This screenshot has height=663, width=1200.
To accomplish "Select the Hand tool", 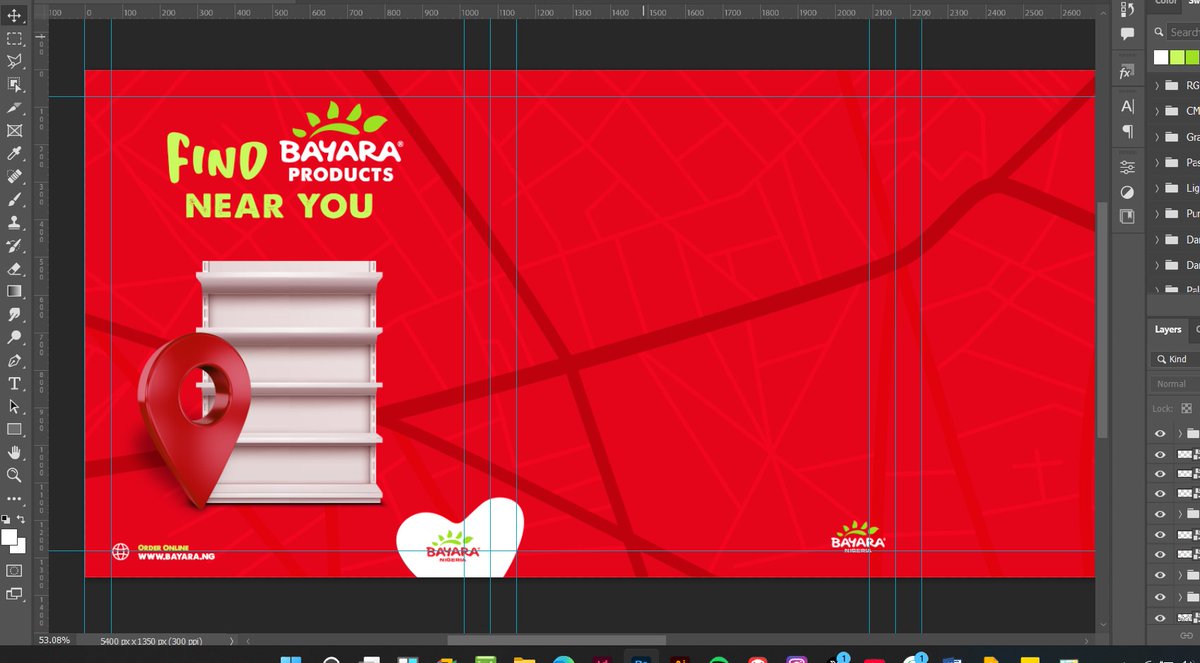I will click(14, 452).
